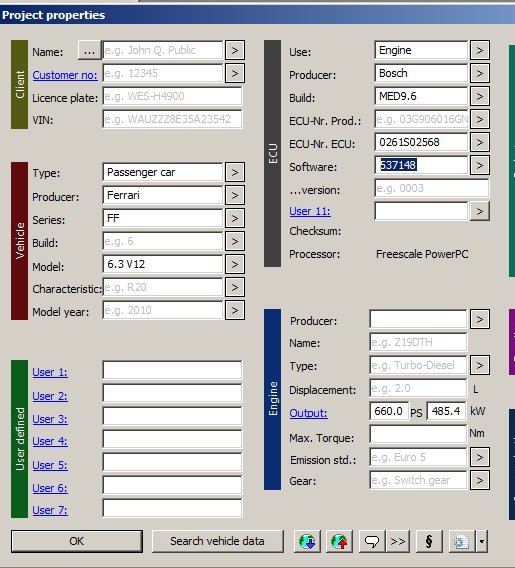The image size is (515, 568).
Task: Click the globe upload icon button
Action: pos(339,541)
